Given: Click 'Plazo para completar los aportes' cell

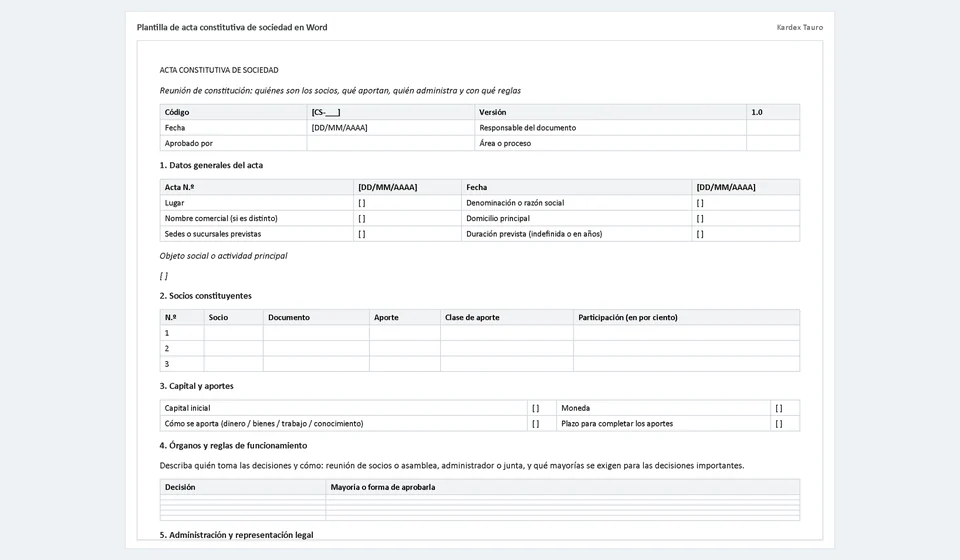Looking at the screenshot, I should click(x=663, y=424).
